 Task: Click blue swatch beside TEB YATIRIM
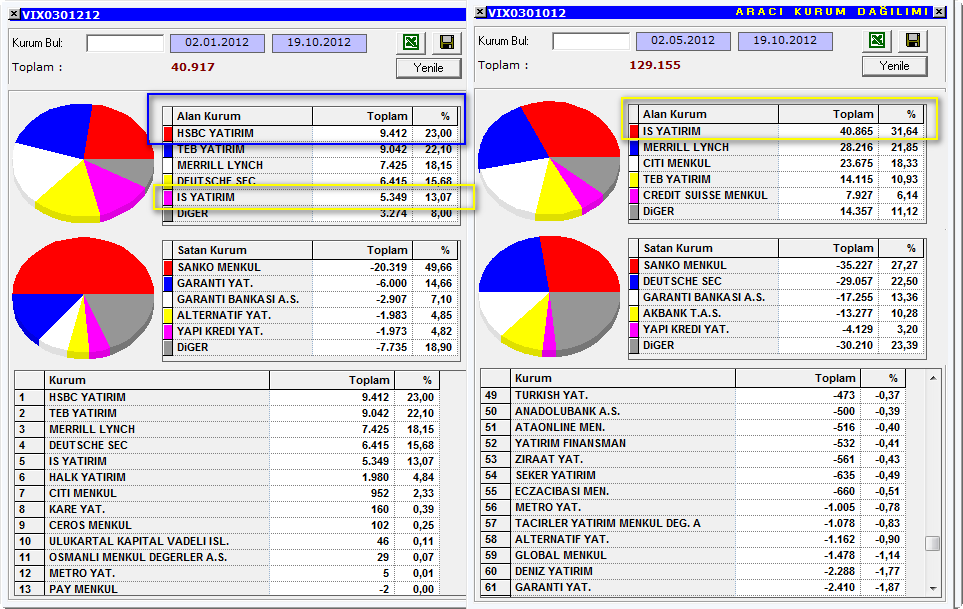tap(168, 149)
